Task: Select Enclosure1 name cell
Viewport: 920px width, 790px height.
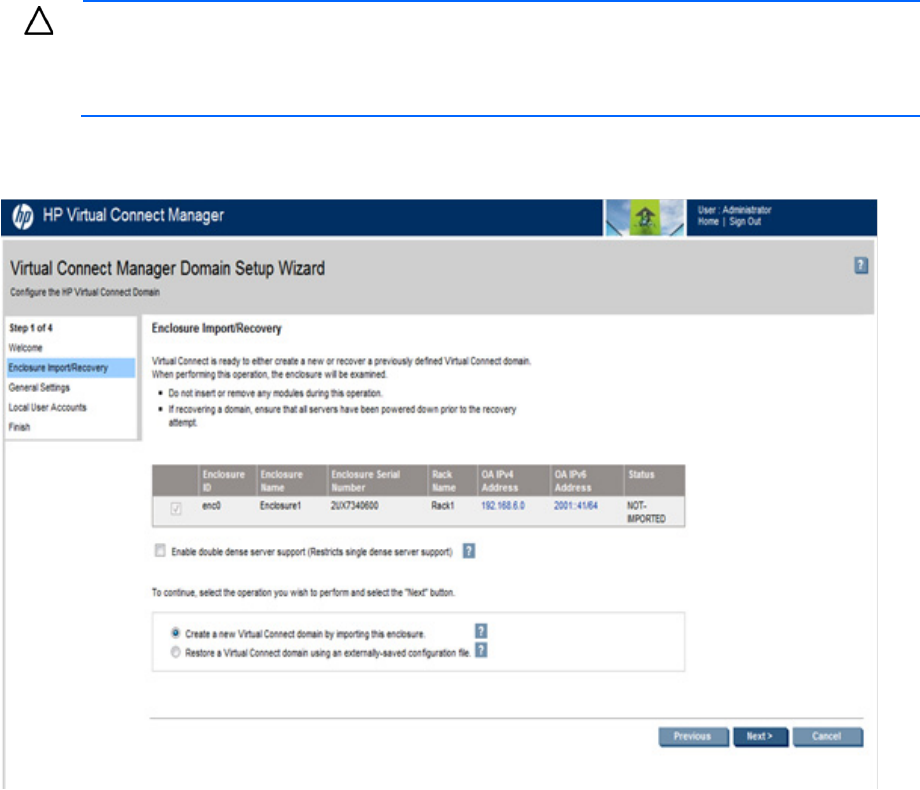Action: coord(280,505)
